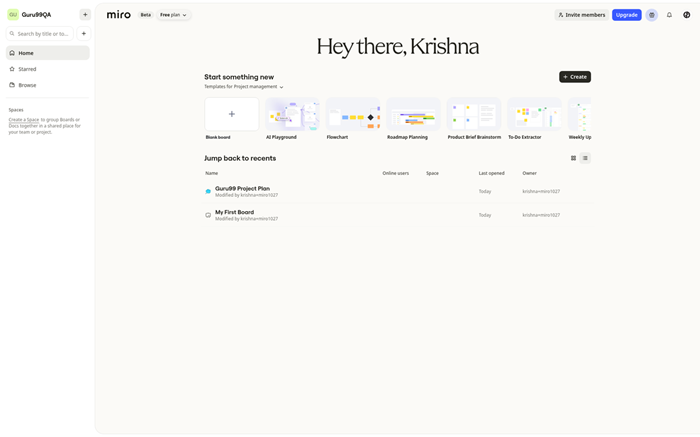Open the Product Brief Brainstorm template
700x437 pixels.
coord(474,114)
